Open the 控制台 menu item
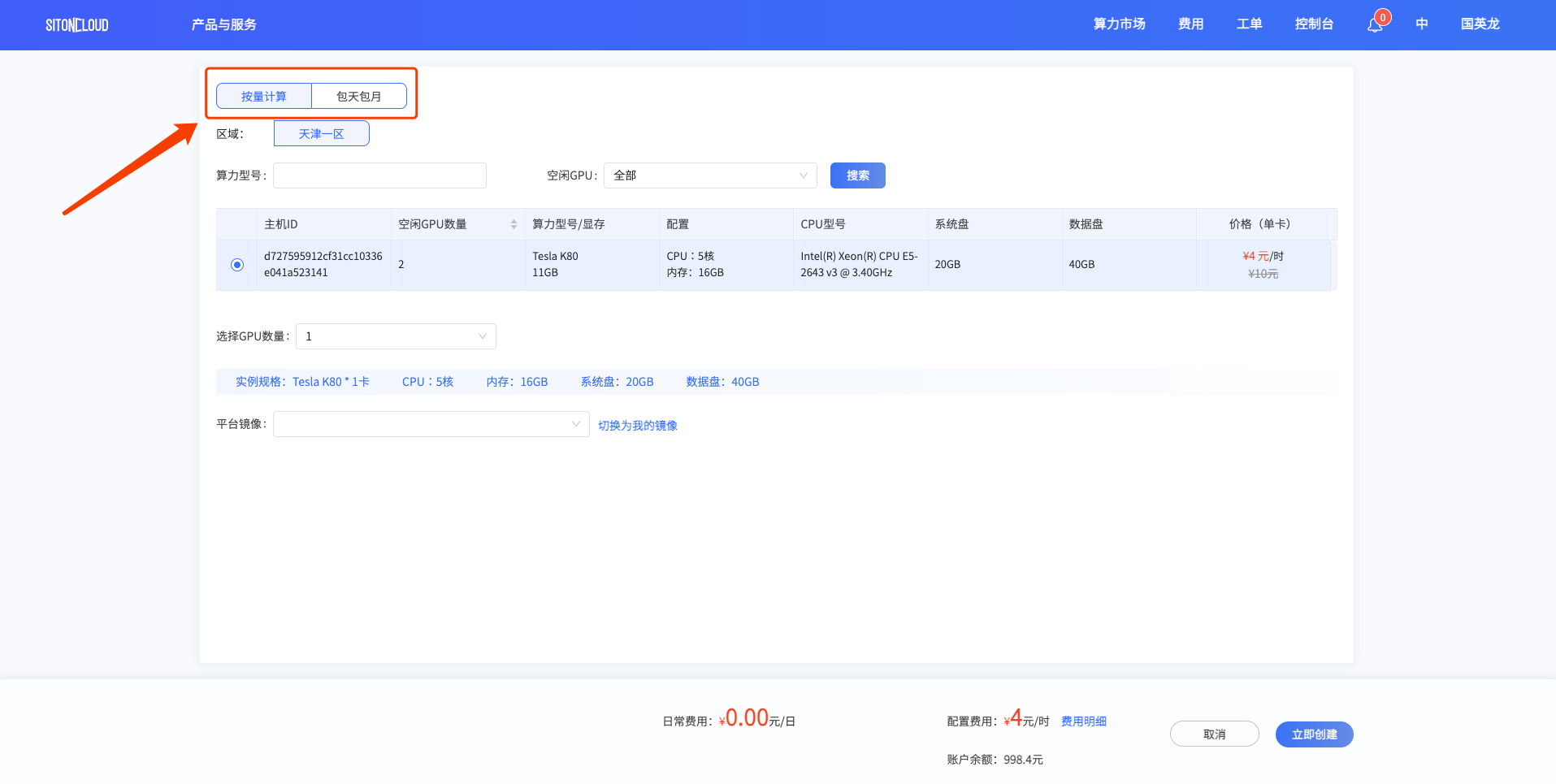 click(x=1315, y=24)
